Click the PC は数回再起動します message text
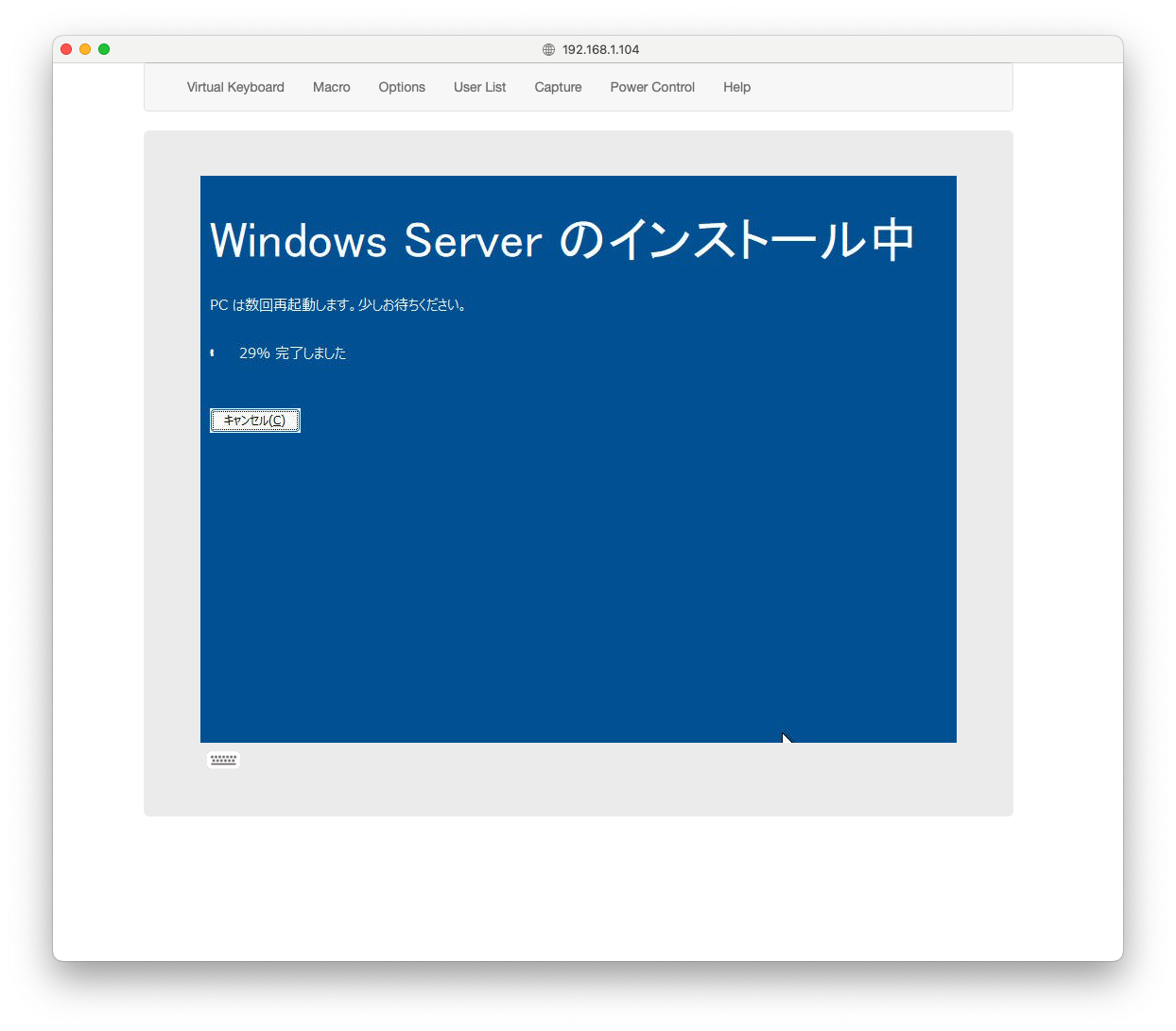 click(338, 305)
